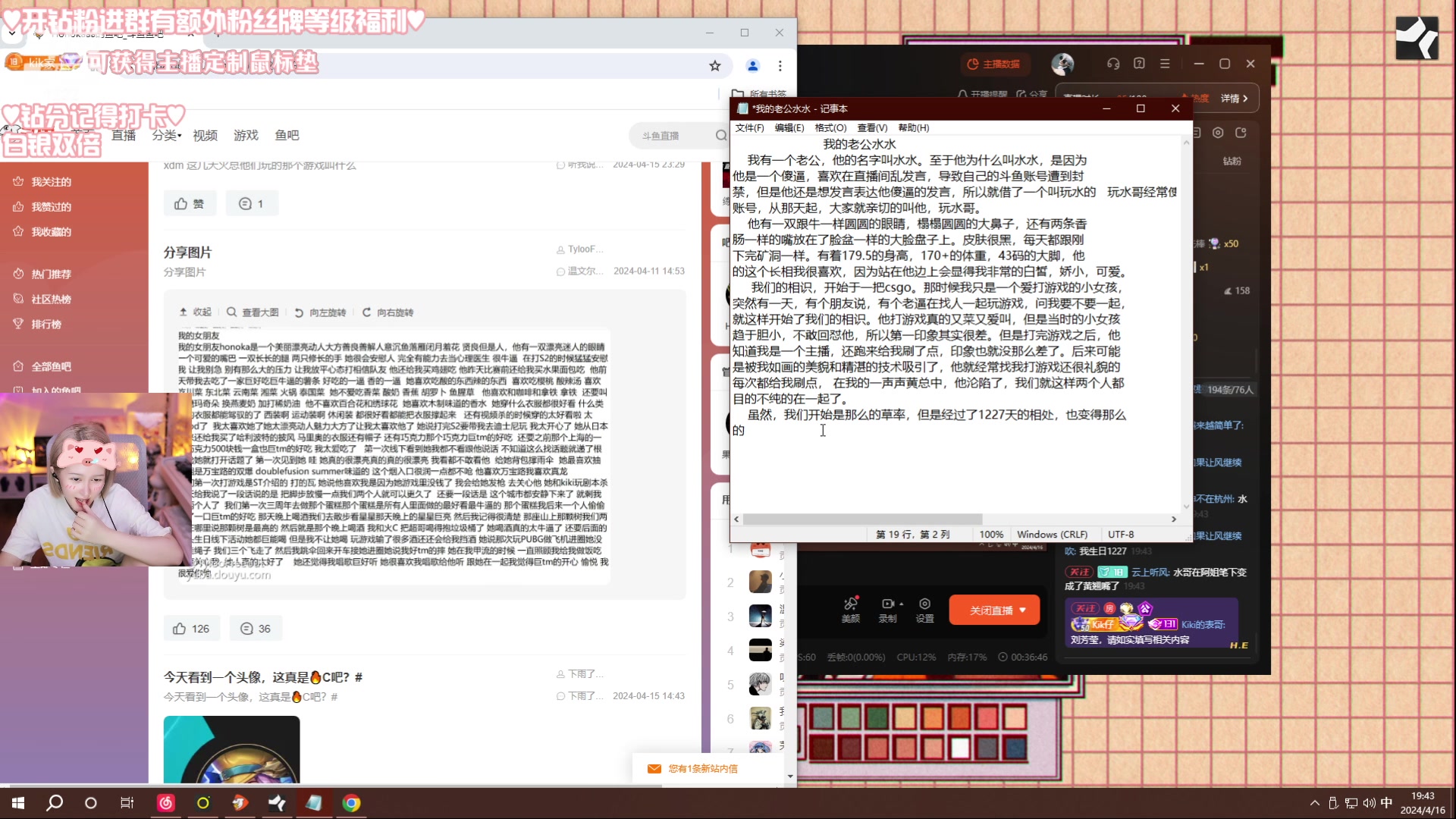This screenshot has height=819, width=1456.
Task: Expand the arrow on the 关闭直播 button
Action: [1023, 610]
